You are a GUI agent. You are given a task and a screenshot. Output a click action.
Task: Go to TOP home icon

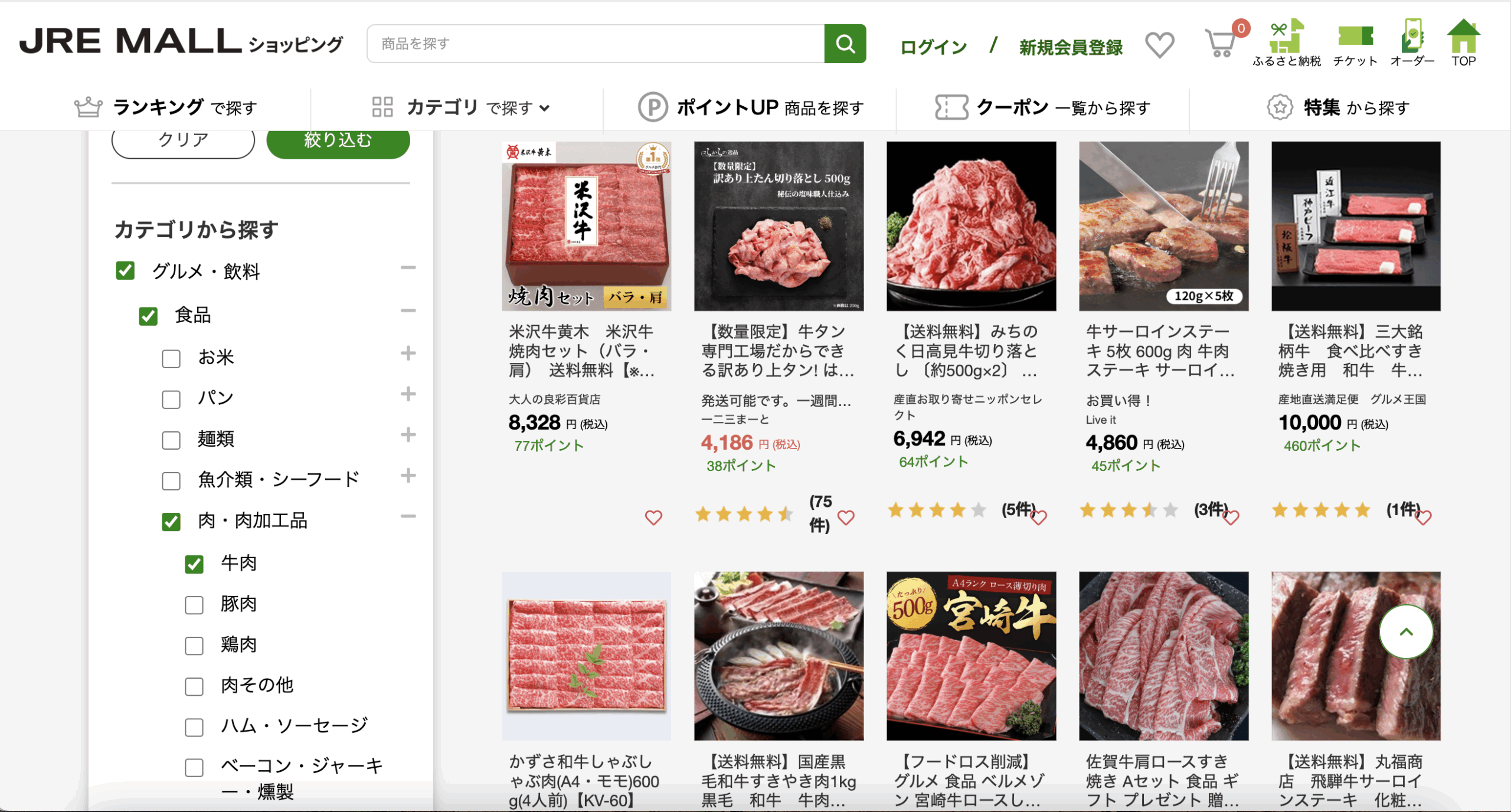pos(1464,43)
